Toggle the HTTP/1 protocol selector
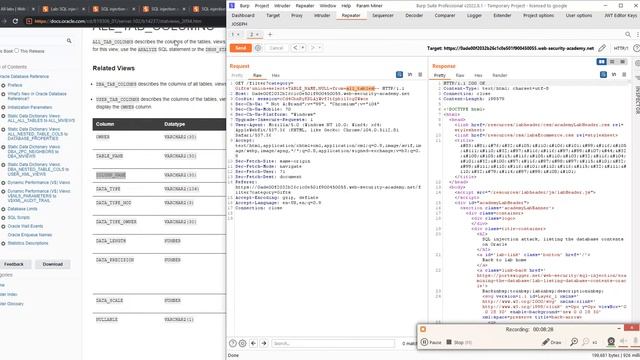This screenshot has width=640, height=360. pyautogui.click(x=620, y=48)
